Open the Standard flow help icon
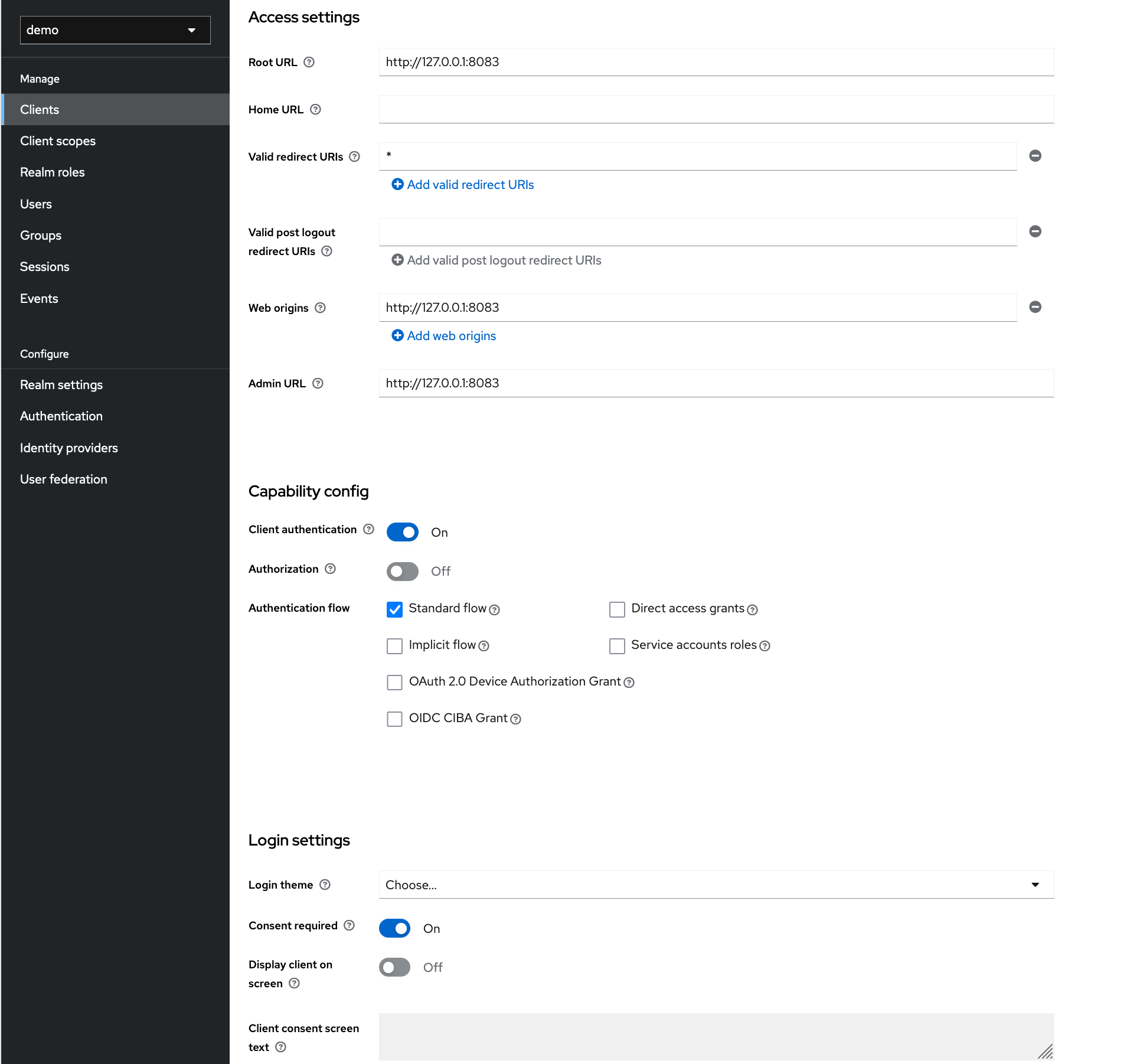 [495, 610]
